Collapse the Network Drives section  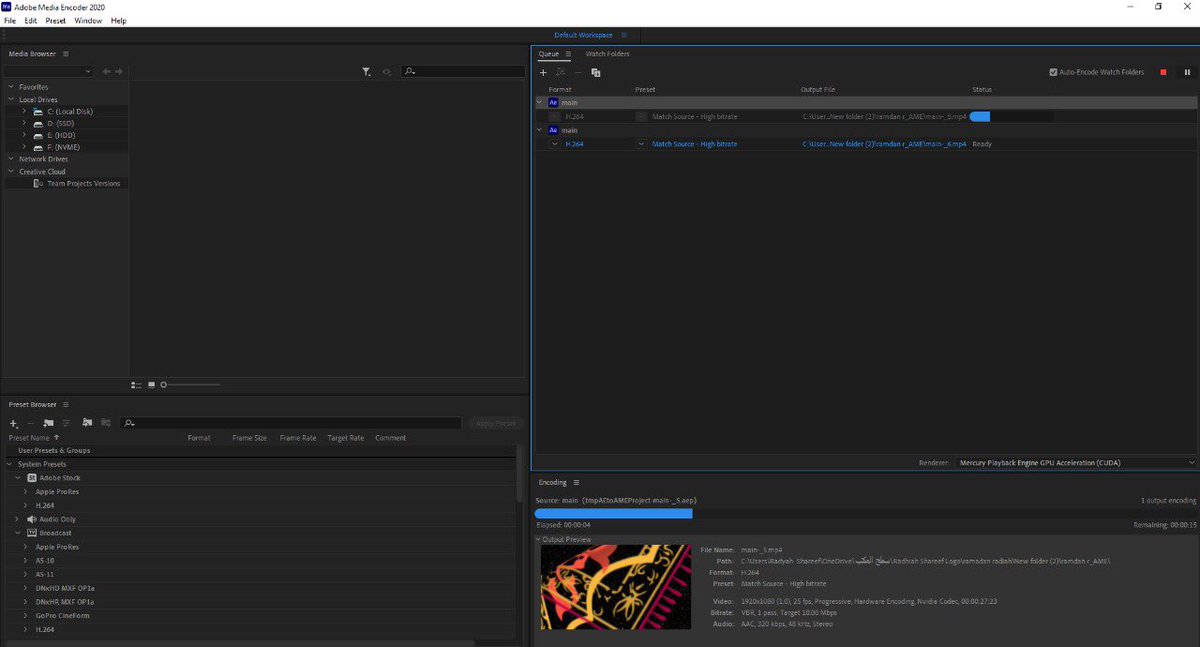(10, 159)
